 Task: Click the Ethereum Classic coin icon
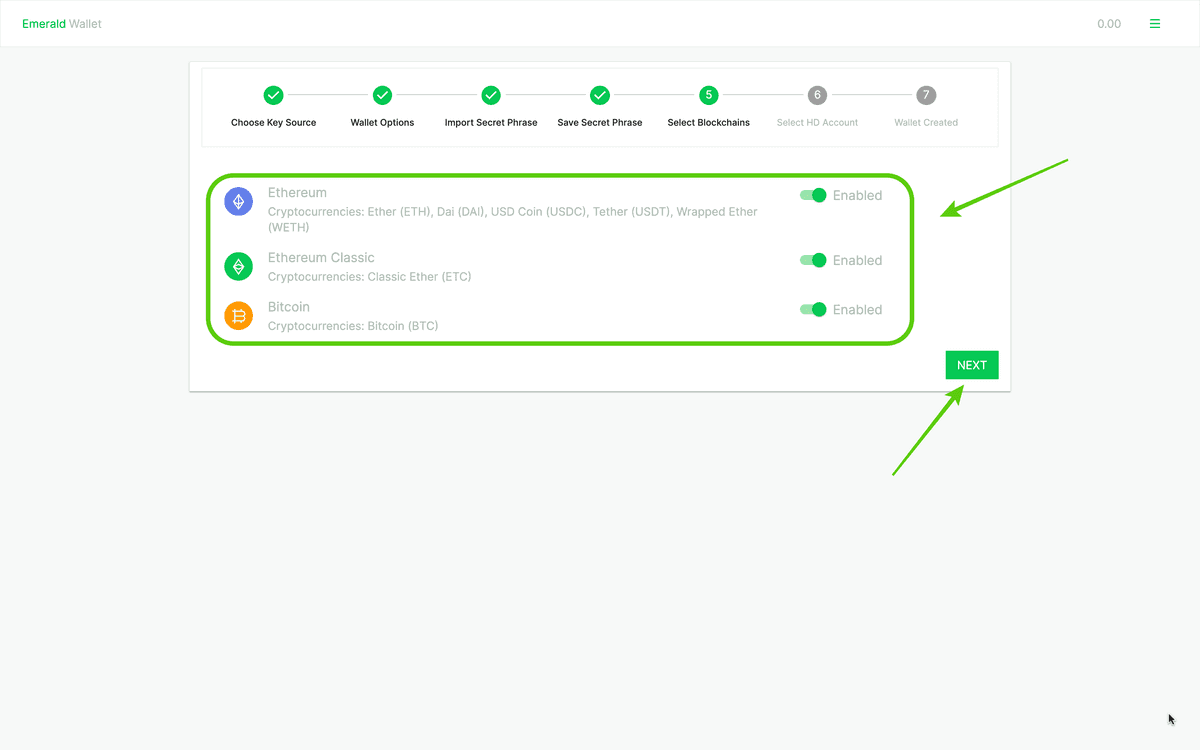(238, 266)
